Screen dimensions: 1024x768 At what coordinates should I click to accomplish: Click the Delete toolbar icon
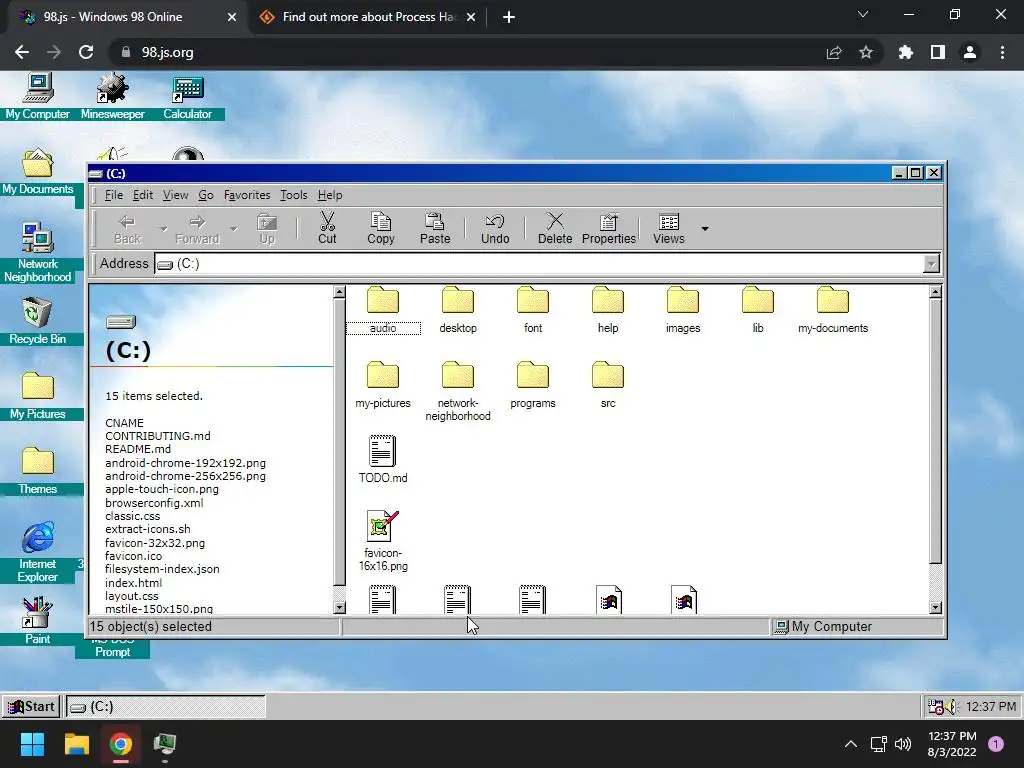coord(554,228)
